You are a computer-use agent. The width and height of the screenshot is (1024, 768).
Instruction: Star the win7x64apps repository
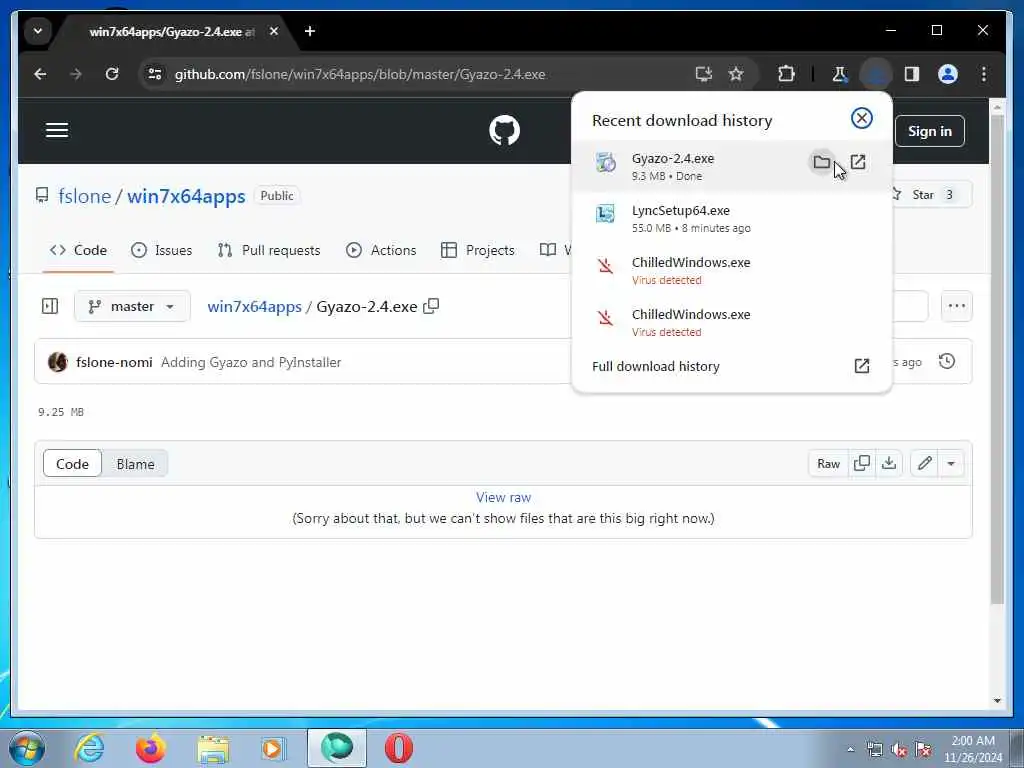click(931, 195)
